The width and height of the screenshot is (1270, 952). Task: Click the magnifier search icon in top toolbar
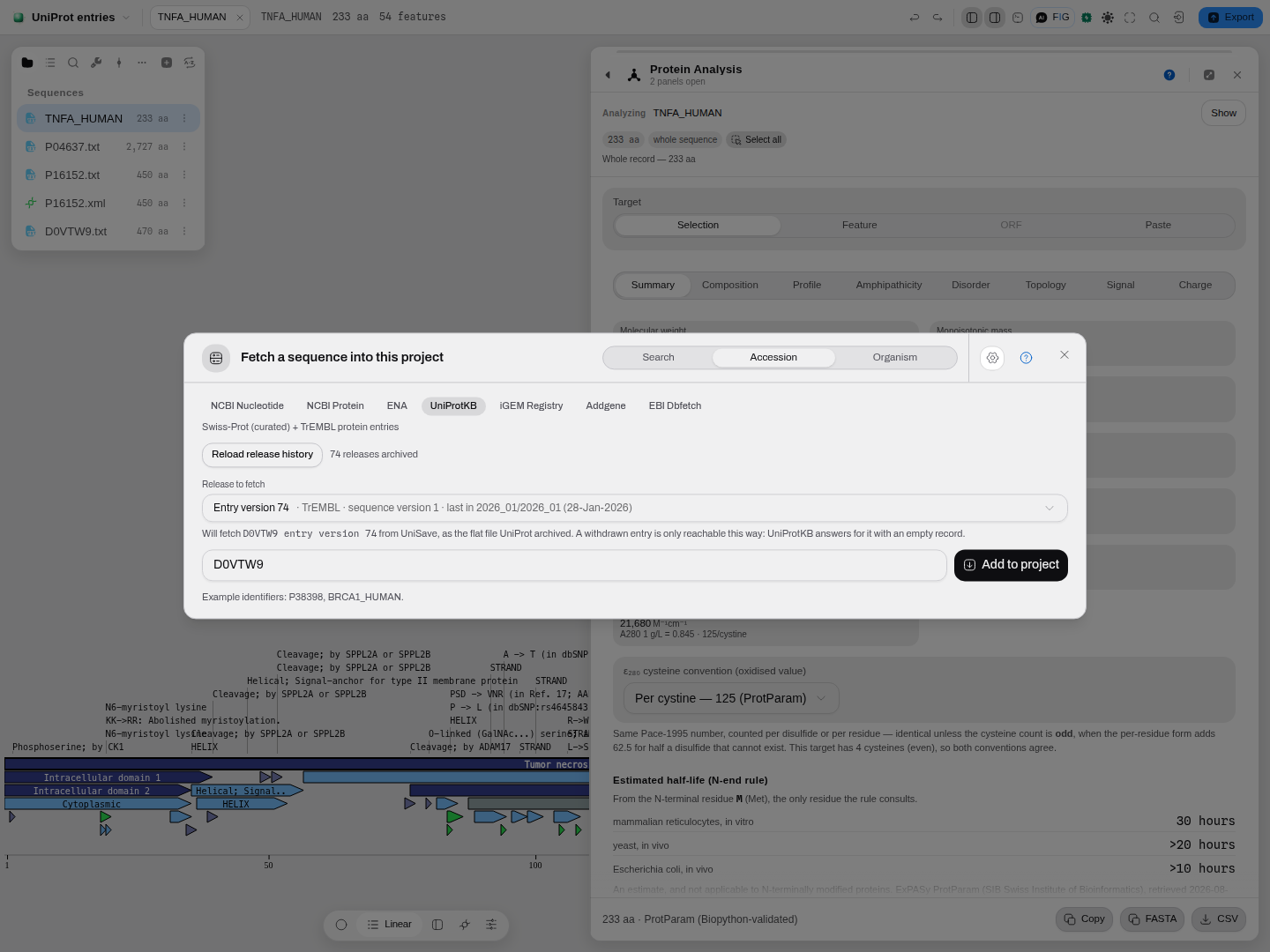coord(1154,17)
